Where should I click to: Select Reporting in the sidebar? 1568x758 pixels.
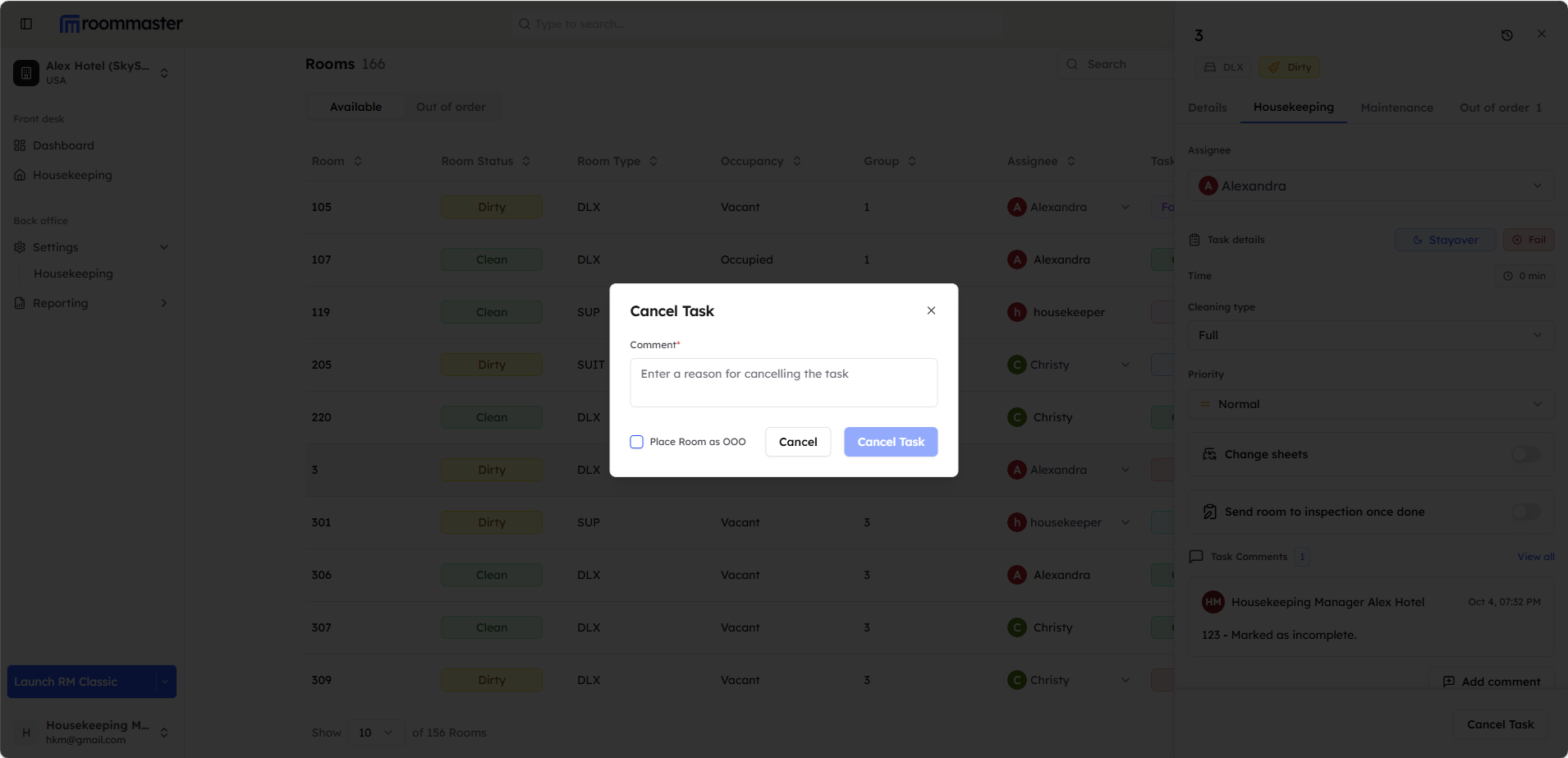pos(59,303)
